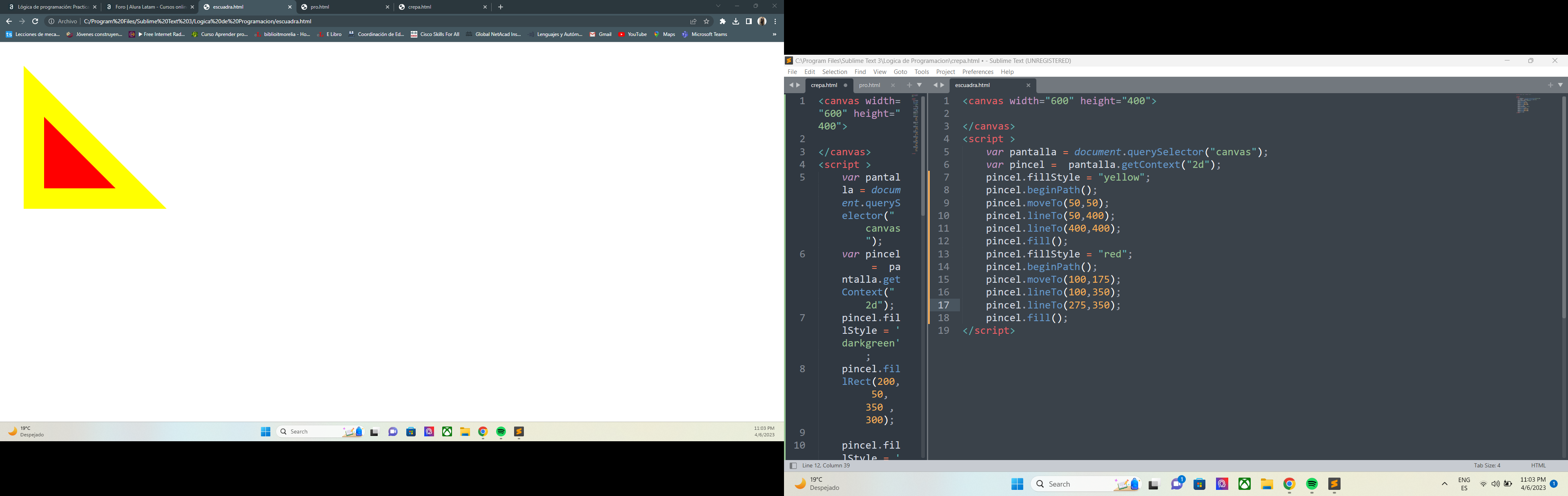The width and height of the screenshot is (1568, 496).
Task: Toggle Sublime sidebar via status bar icon
Action: 793,465
